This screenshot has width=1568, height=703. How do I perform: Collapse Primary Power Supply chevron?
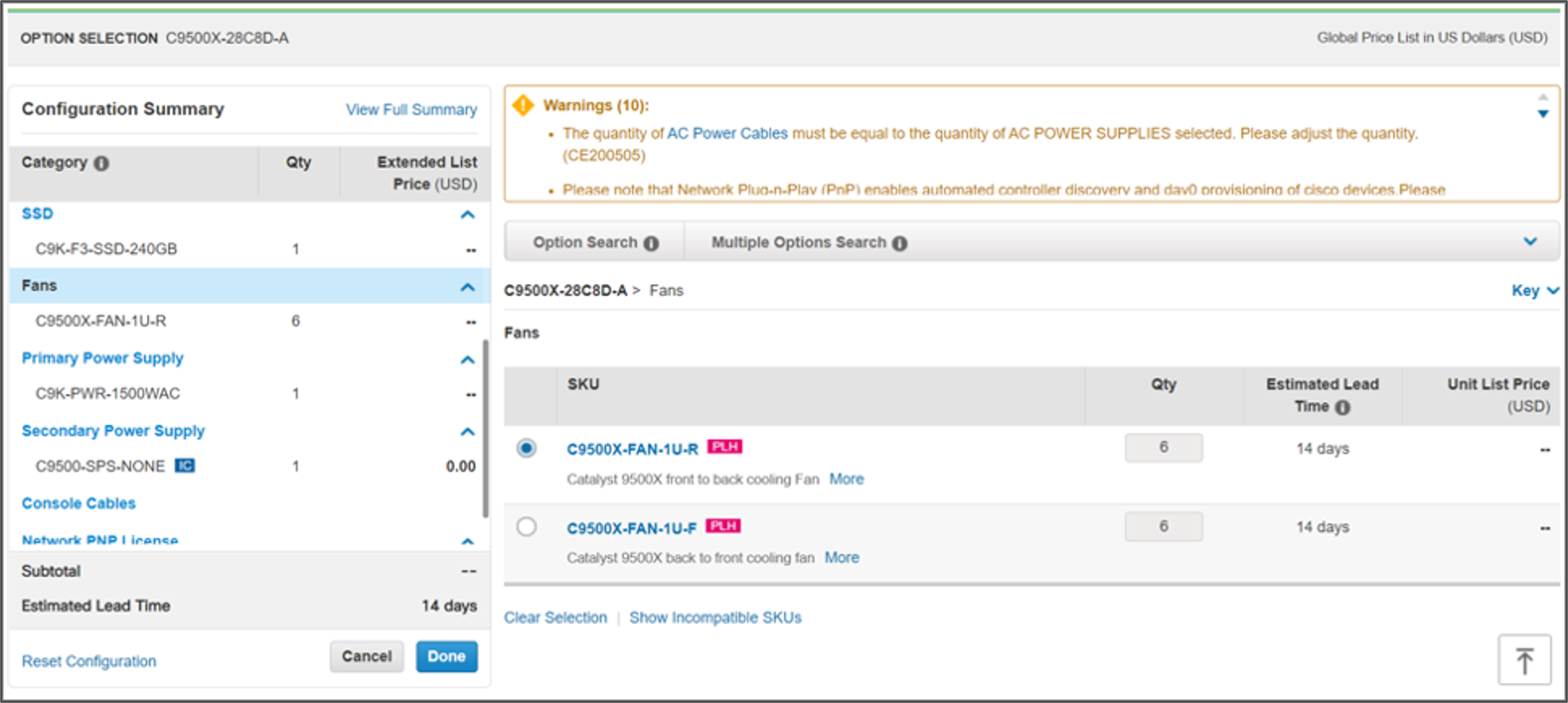point(467,360)
